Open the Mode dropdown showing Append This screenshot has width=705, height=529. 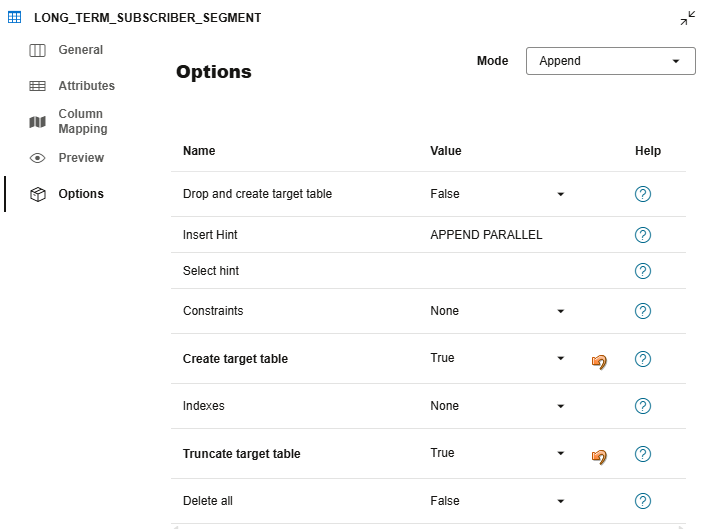(610, 61)
